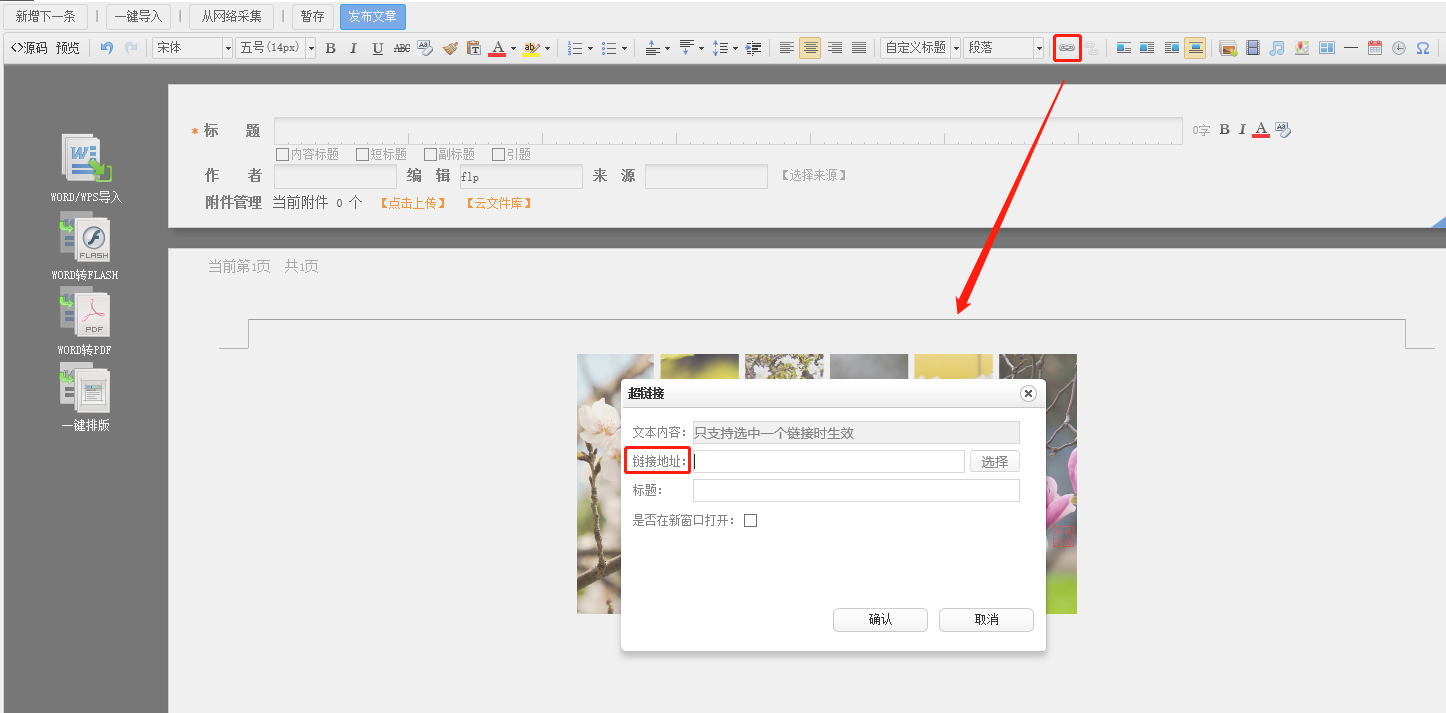Click the hyperlink (chain) icon in toolbar
The image size is (1446, 713).
pyautogui.click(x=1067, y=48)
